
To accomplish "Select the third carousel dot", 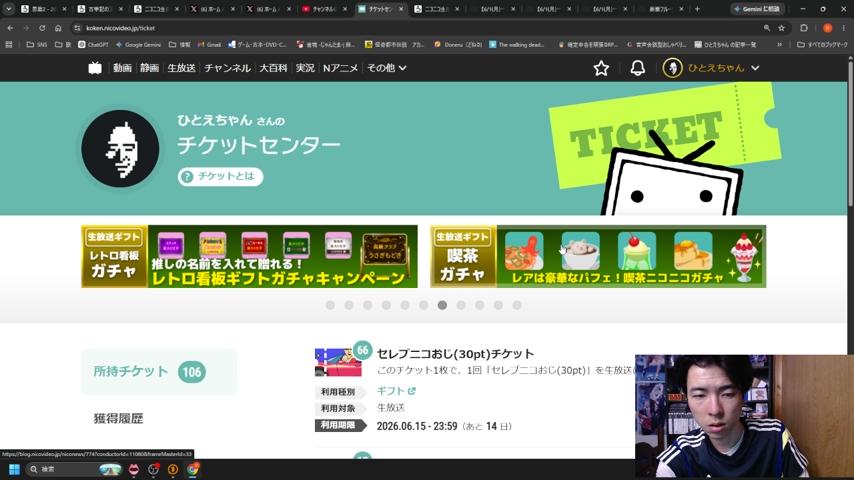I will [x=368, y=305].
